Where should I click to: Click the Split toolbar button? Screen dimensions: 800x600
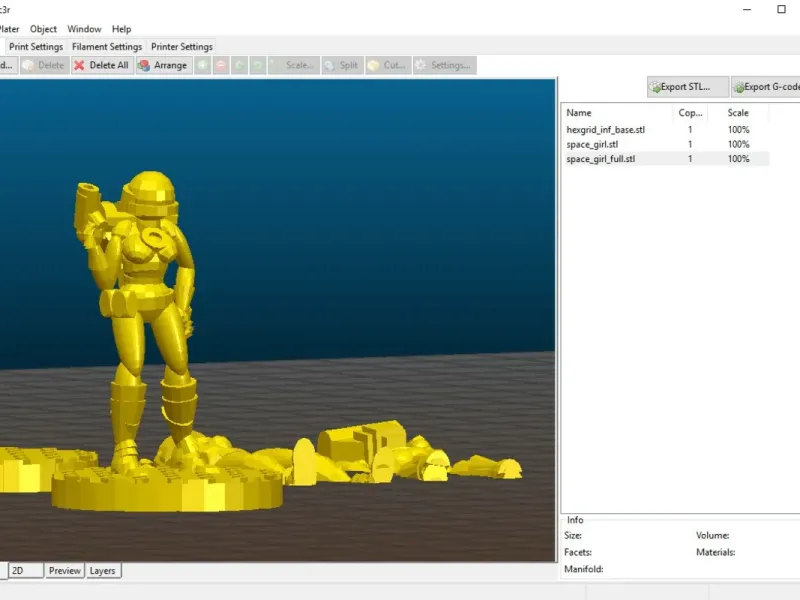341,65
